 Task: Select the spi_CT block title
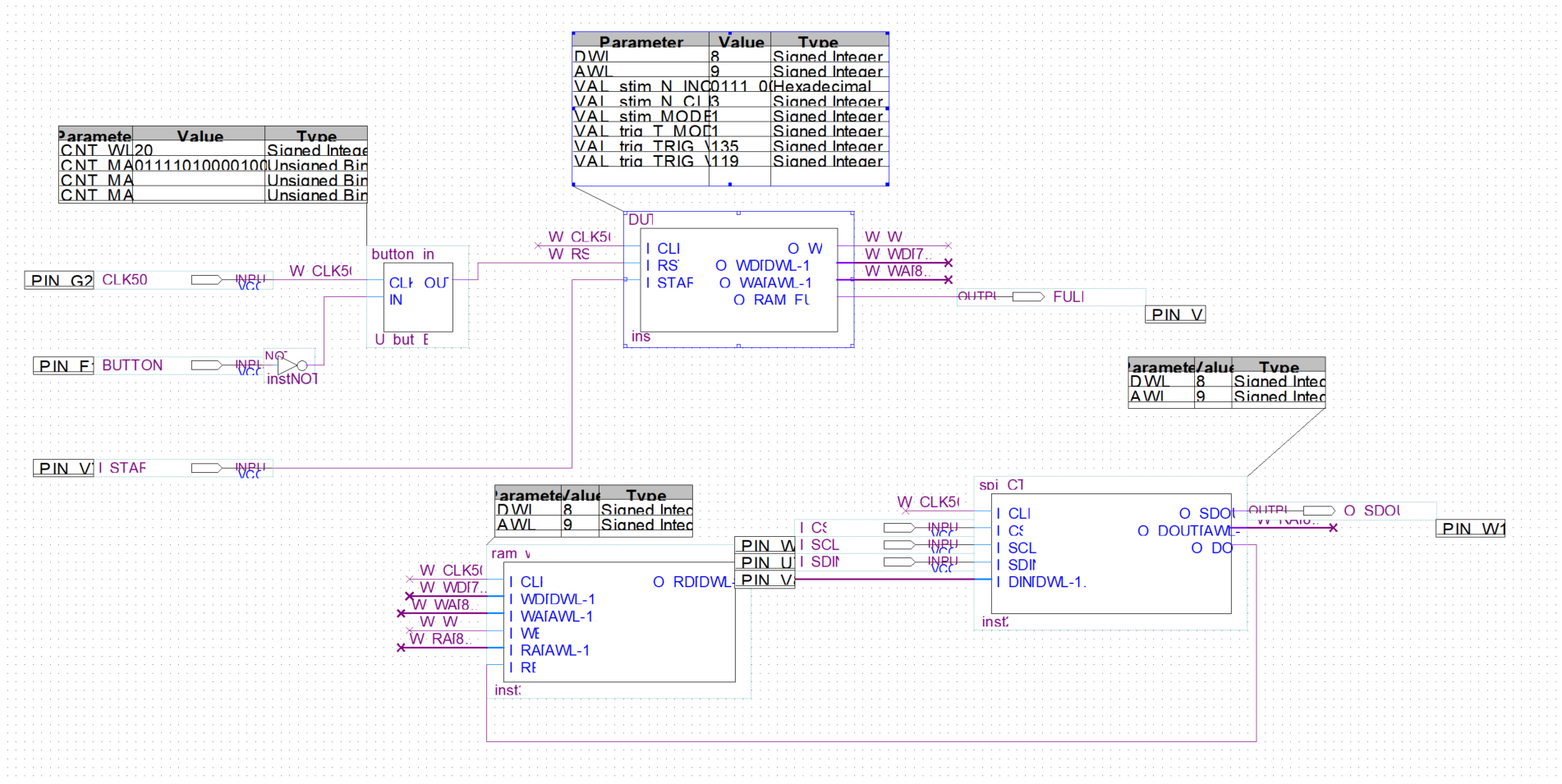(x=1002, y=485)
